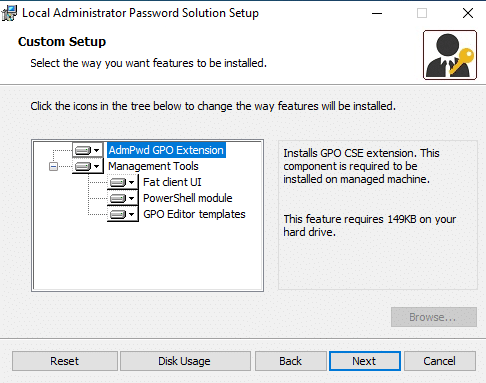Click the installer icon in title bar
The width and height of the screenshot is (486, 383).
click(9, 13)
